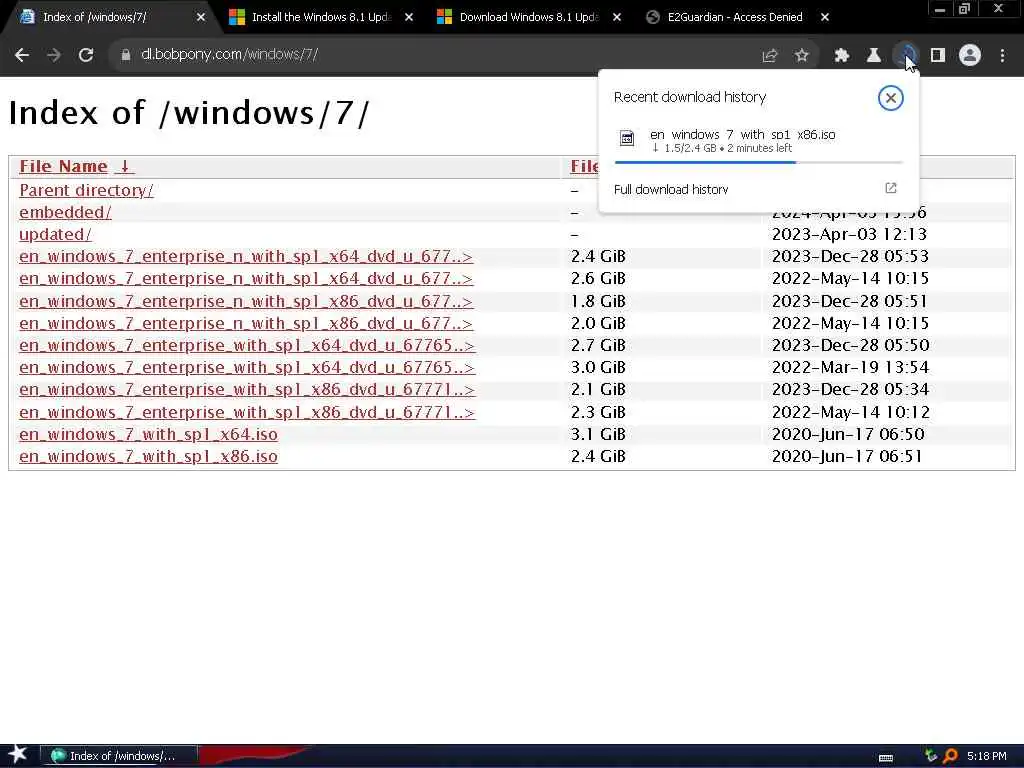Click the 5:18 PM clock

click(x=987, y=756)
